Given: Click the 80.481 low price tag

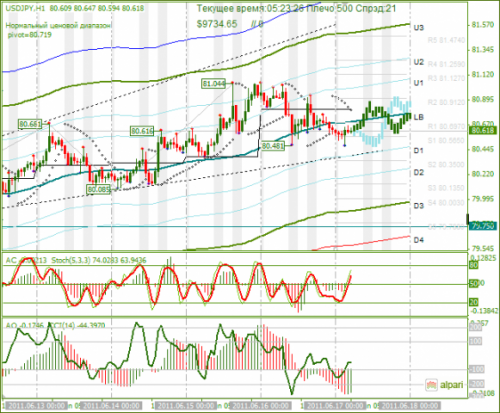Looking at the screenshot, I should 273,146.
